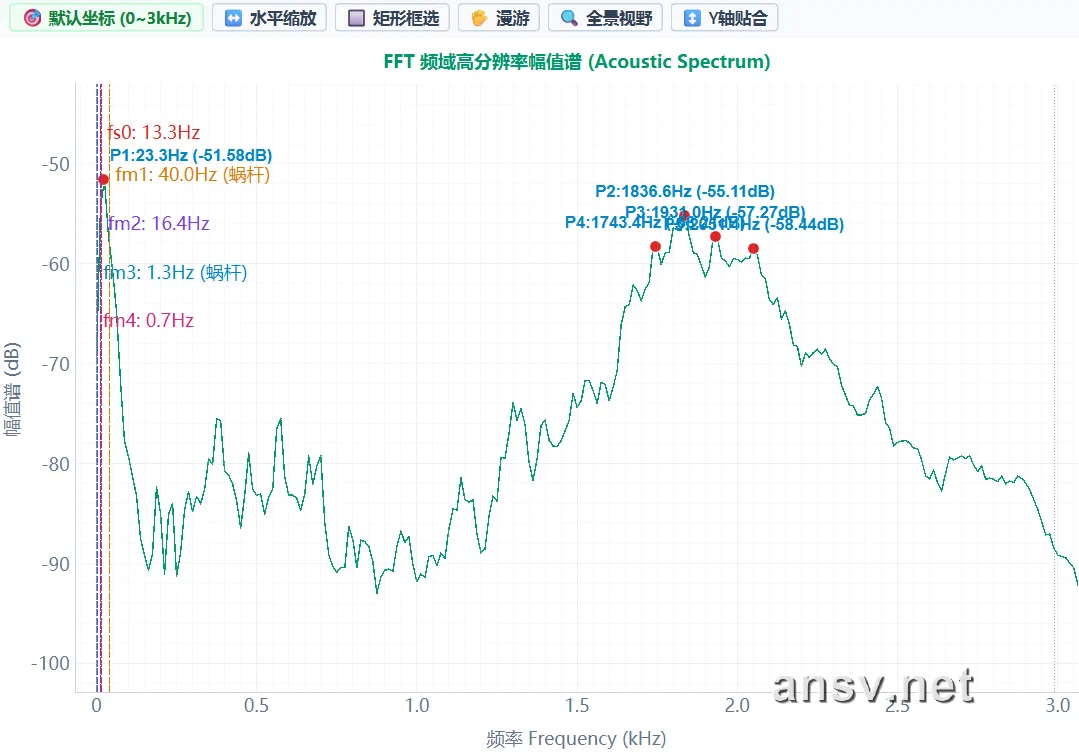Click the label "P2:1836.6Hz (-55.11dB)"

[x=685, y=191]
